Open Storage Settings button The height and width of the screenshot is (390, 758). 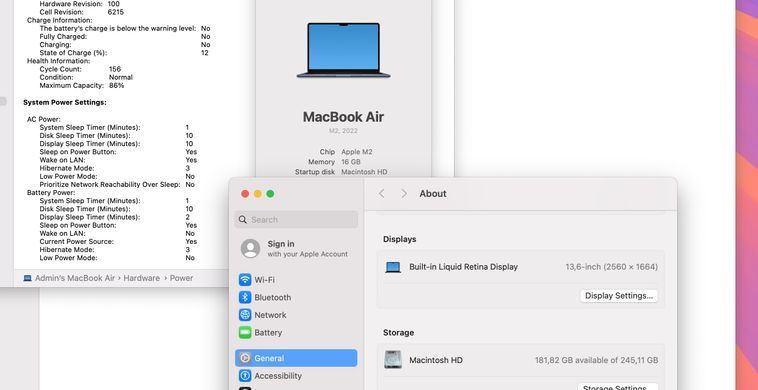click(618, 387)
